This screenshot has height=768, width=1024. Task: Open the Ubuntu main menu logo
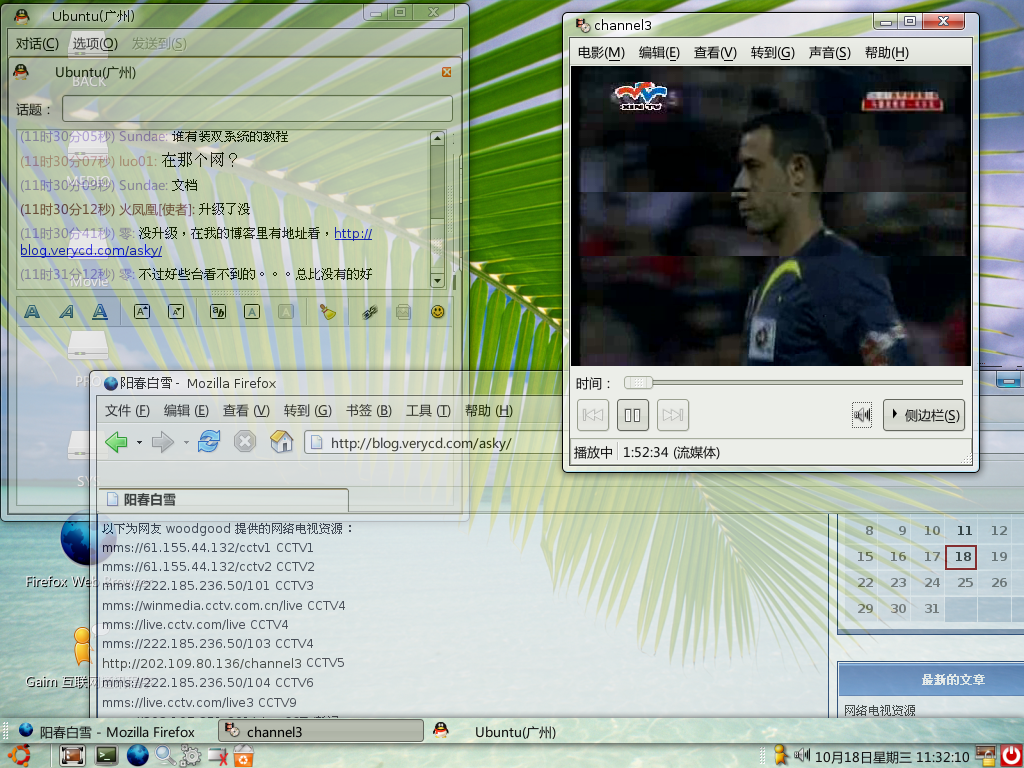[x=19, y=756]
